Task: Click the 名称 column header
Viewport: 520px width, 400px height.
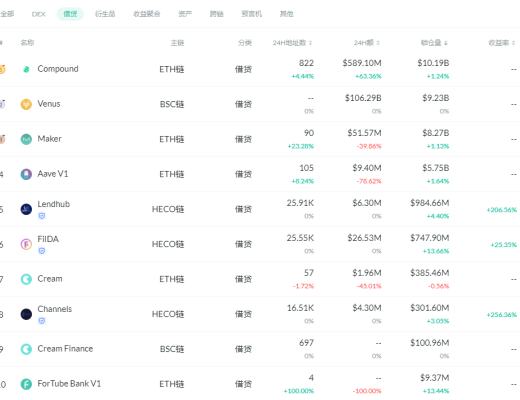Action: [x=27, y=43]
